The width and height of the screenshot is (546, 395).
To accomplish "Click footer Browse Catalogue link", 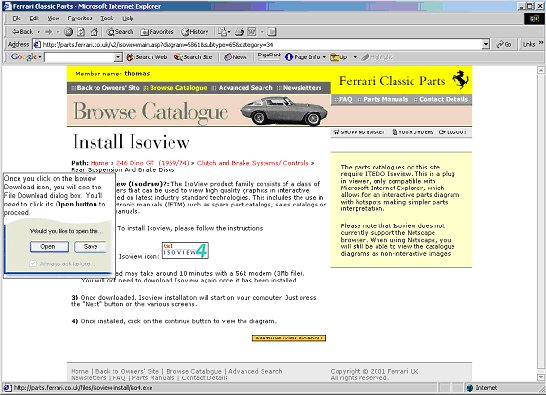I will tap(194, 371).
